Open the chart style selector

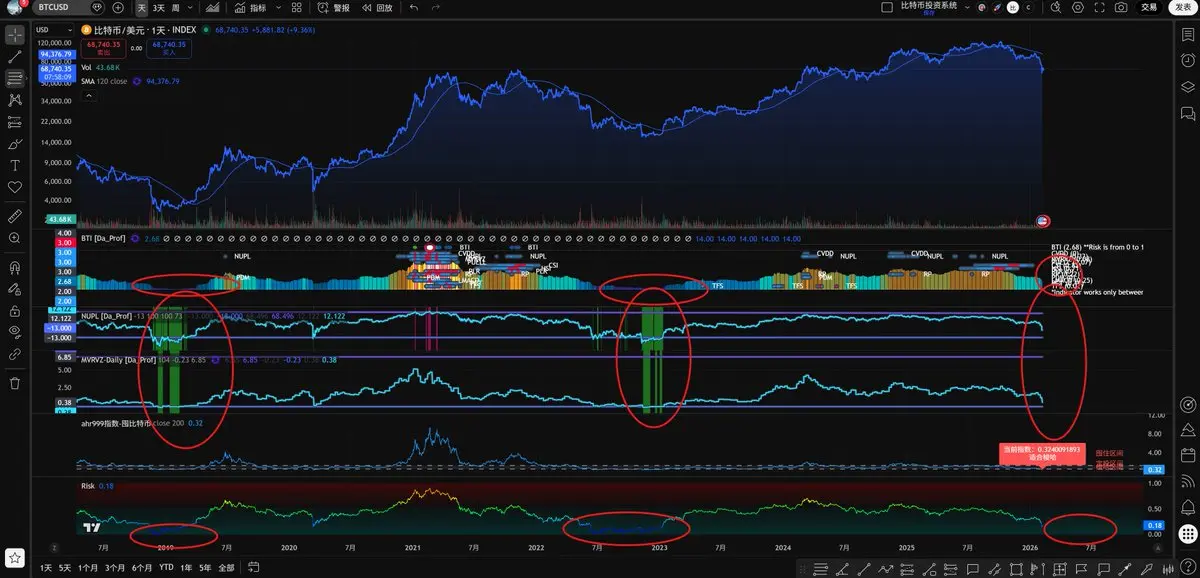coord(213,7)
